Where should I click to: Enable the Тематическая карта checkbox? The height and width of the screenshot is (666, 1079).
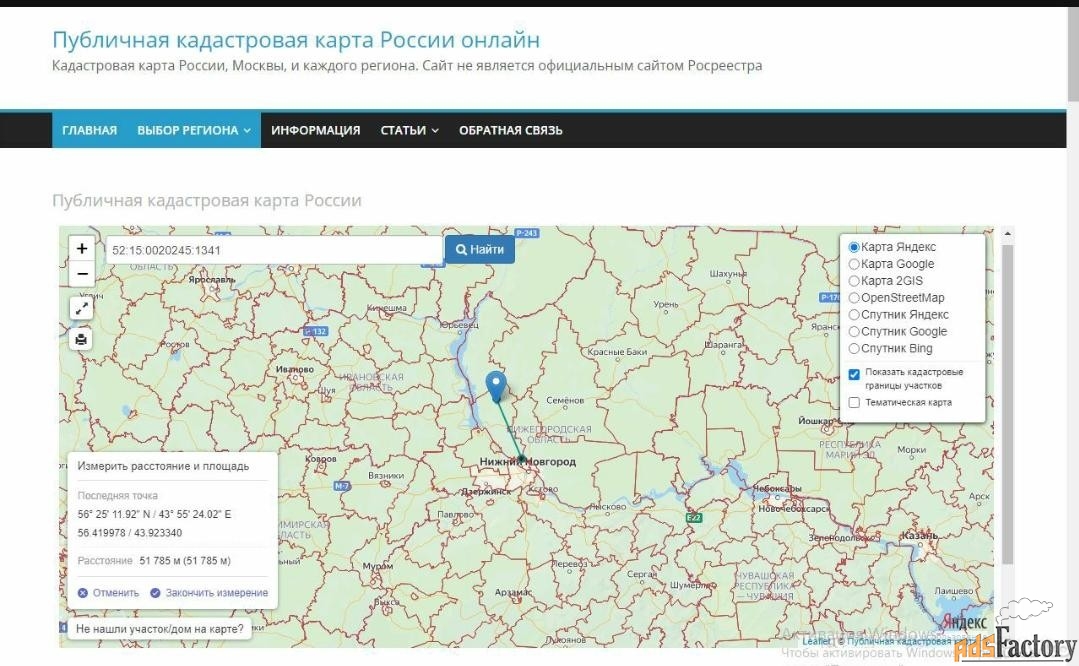point(854,403)
